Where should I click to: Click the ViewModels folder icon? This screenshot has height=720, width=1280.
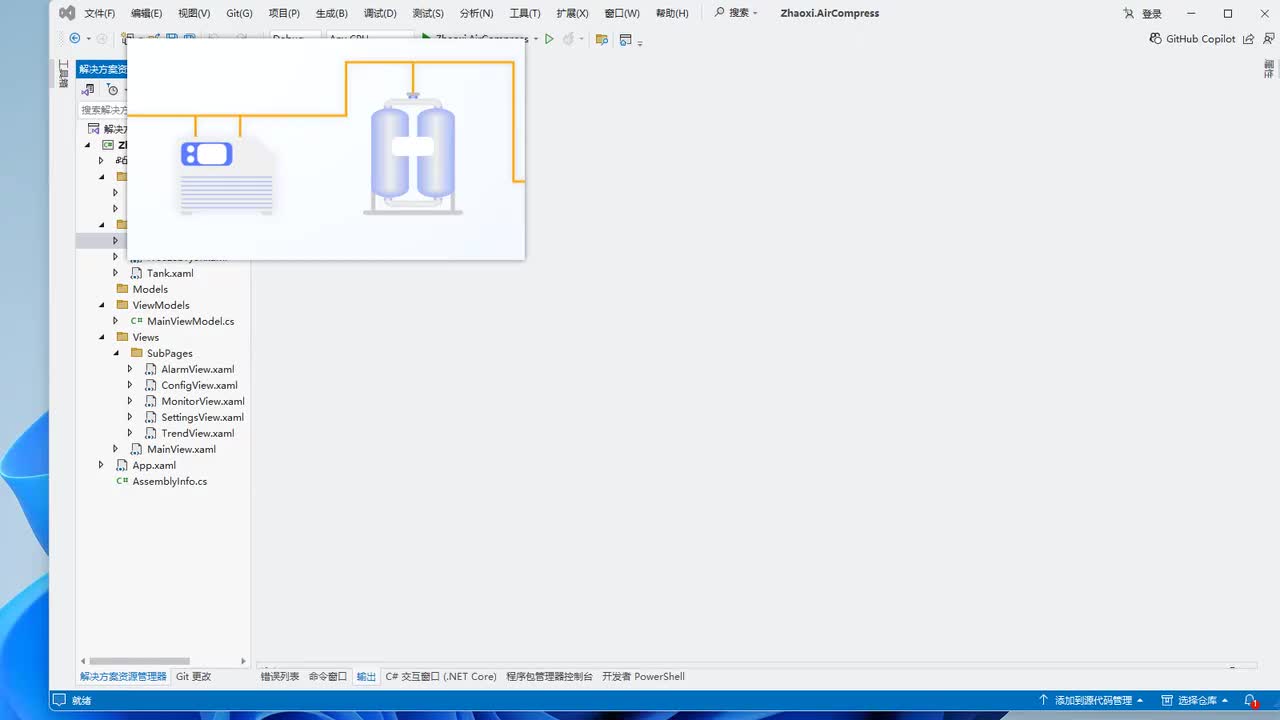tap(122, 305)
